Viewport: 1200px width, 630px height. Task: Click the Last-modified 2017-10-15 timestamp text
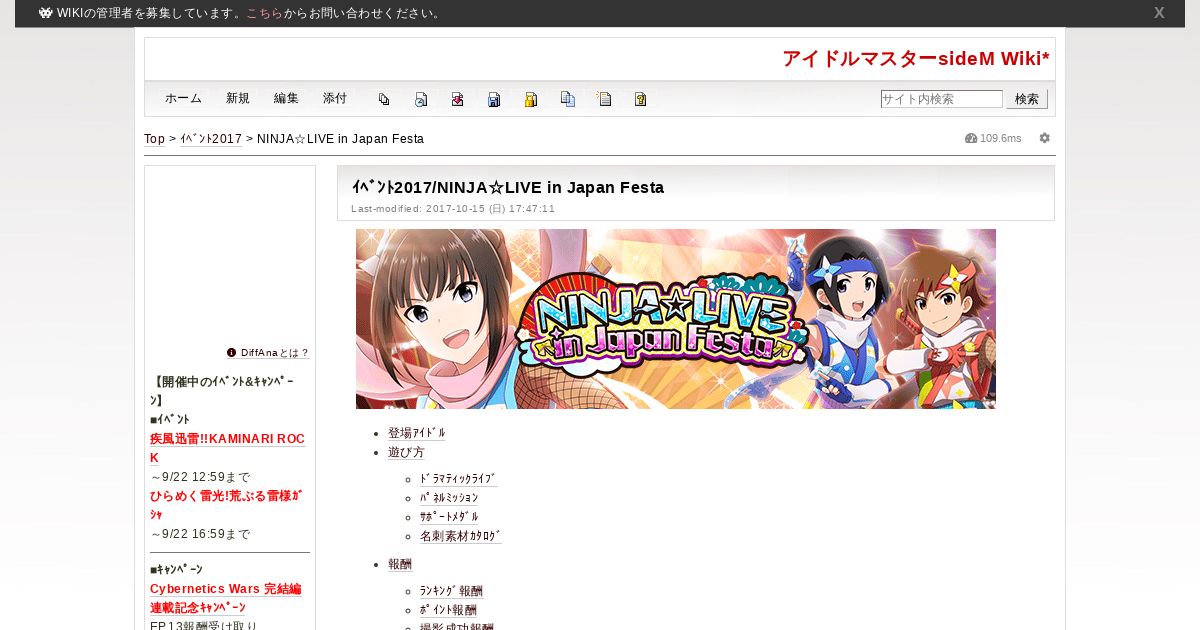453,209
